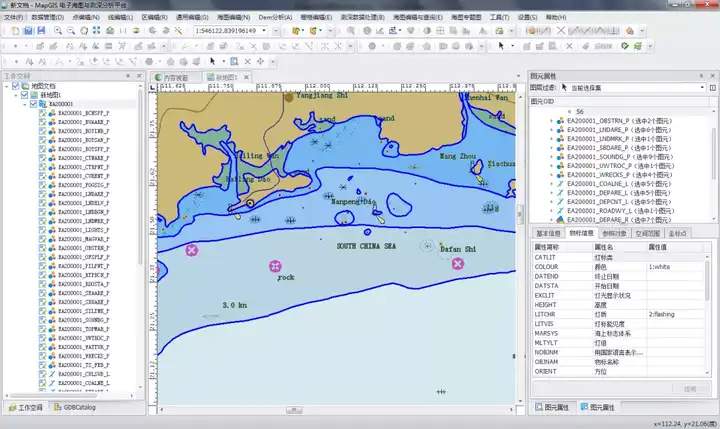This screenshot has width=720, height=429.
Task: Click the orange layer icon right of scale box
Action: 297,31
